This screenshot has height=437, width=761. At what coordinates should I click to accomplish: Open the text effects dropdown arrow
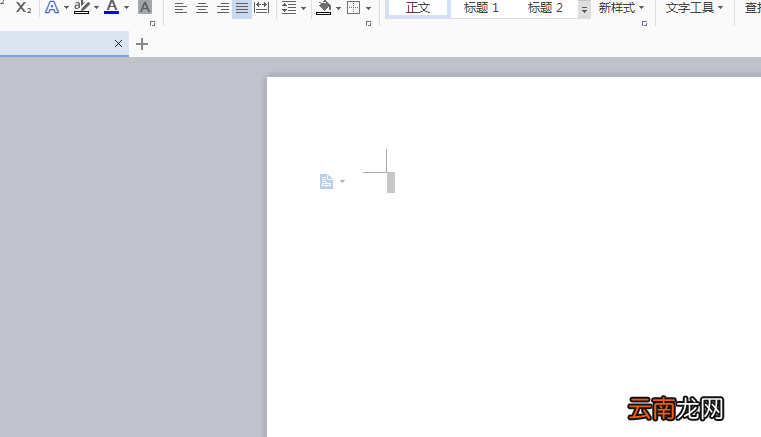pyautogui.click(x=66, y=8)
